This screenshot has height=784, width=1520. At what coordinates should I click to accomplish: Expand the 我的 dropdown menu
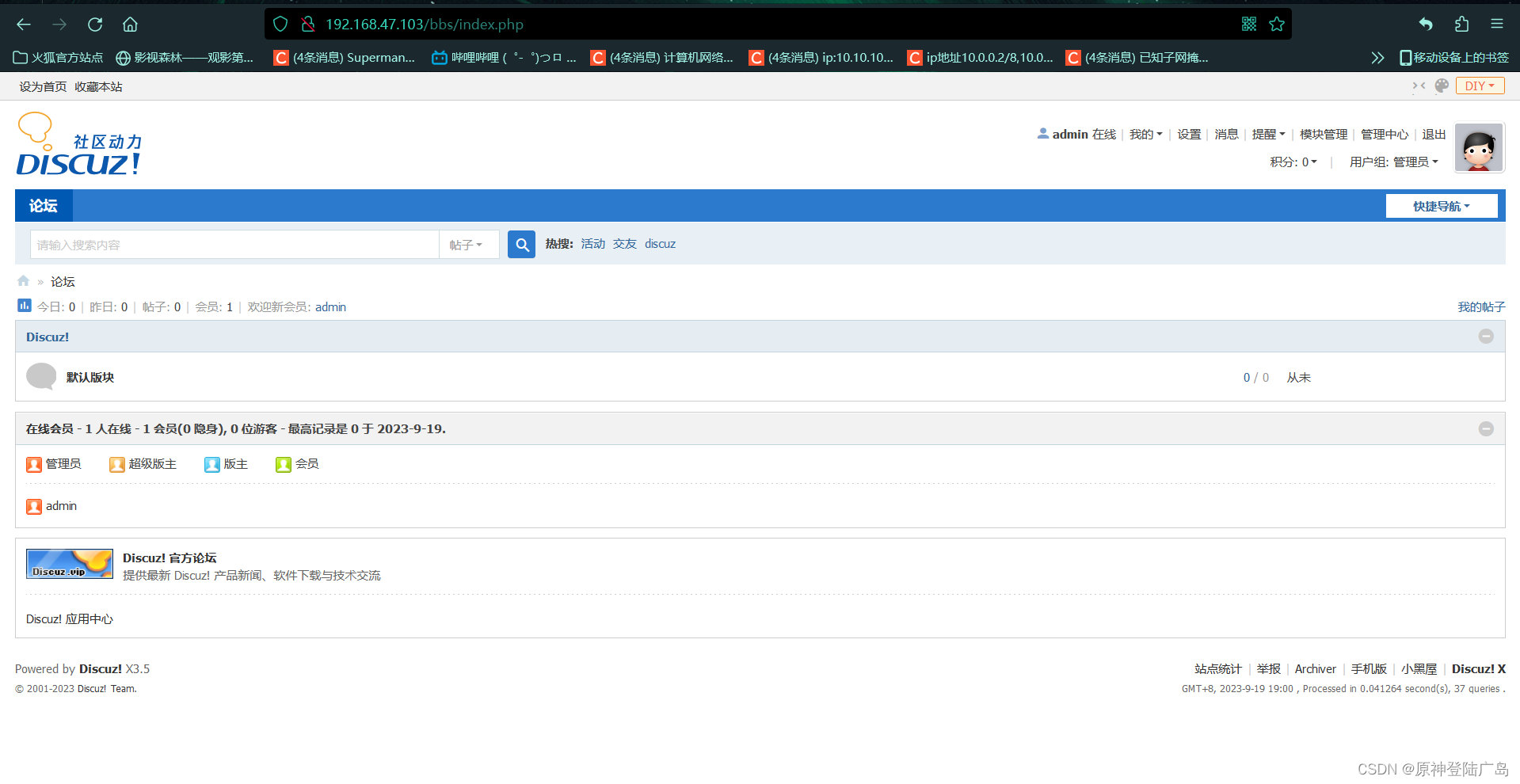point(1145,134)
